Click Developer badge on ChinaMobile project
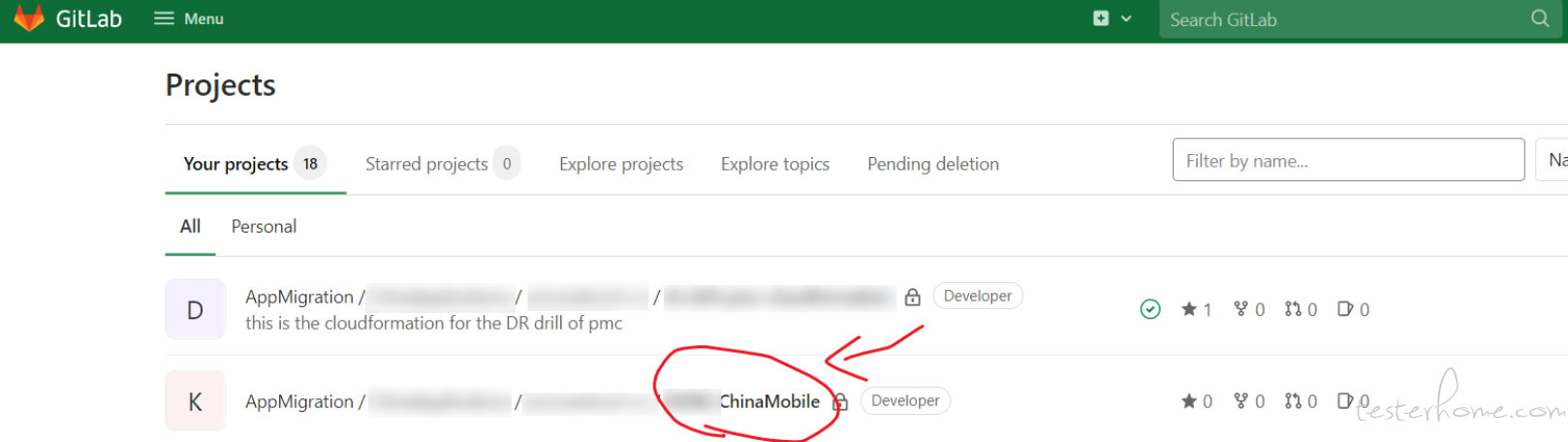This screenshot has width=1568, height=442. [x=905, y=400]
